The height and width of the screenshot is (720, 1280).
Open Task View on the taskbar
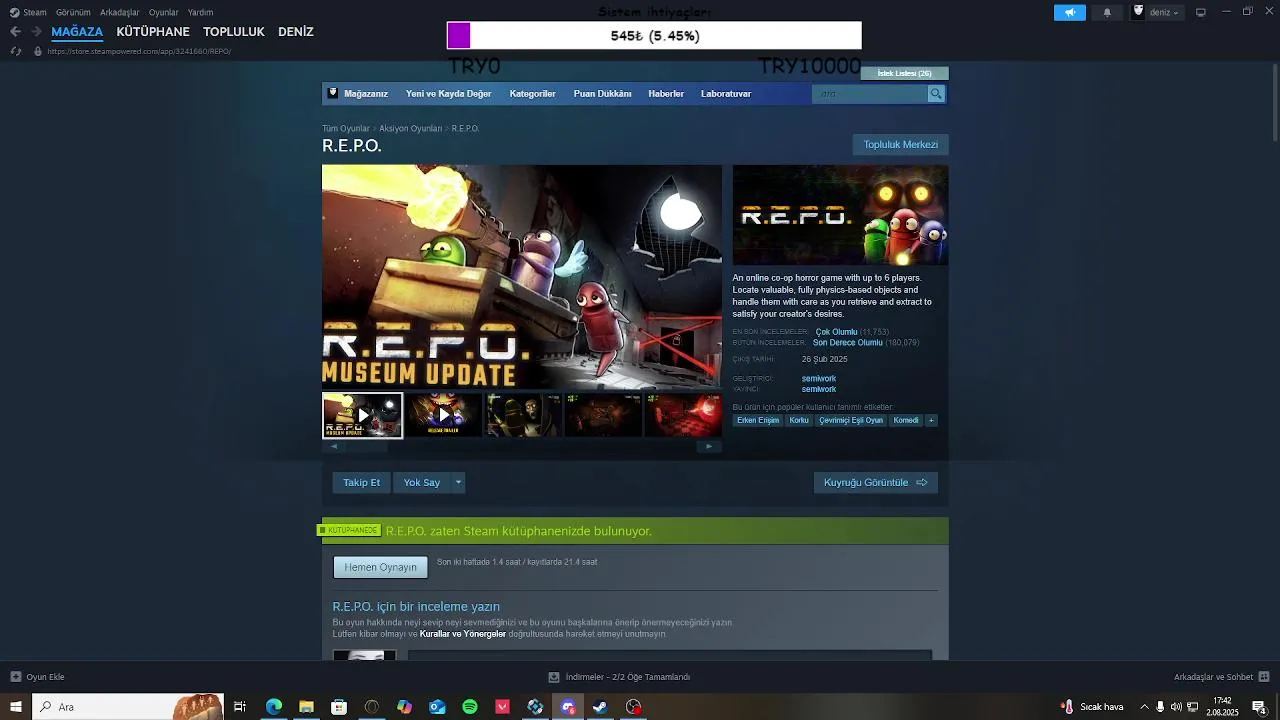pos(240,707)
